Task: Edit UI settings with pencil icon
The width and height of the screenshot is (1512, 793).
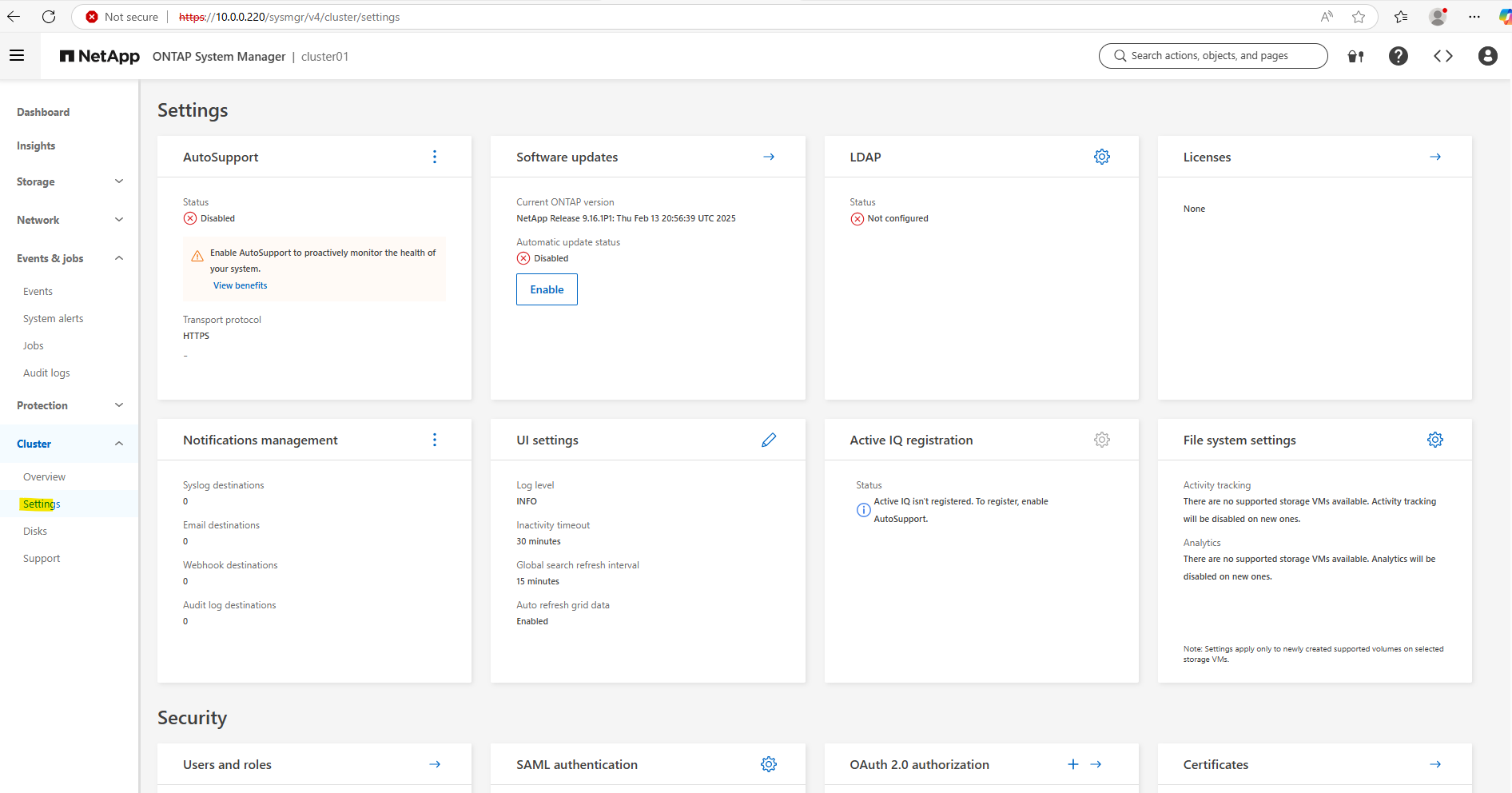Action: [769, 440]
